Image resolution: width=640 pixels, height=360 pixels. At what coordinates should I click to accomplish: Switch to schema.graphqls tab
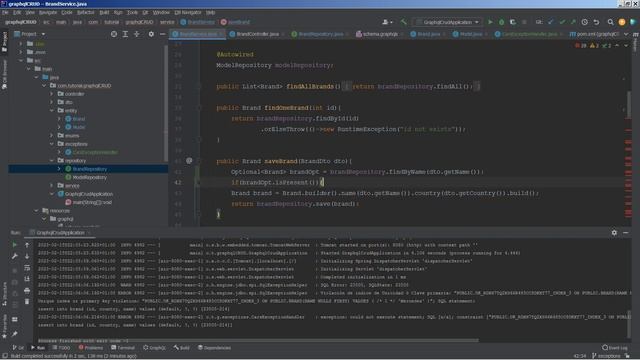coord(379,34)
